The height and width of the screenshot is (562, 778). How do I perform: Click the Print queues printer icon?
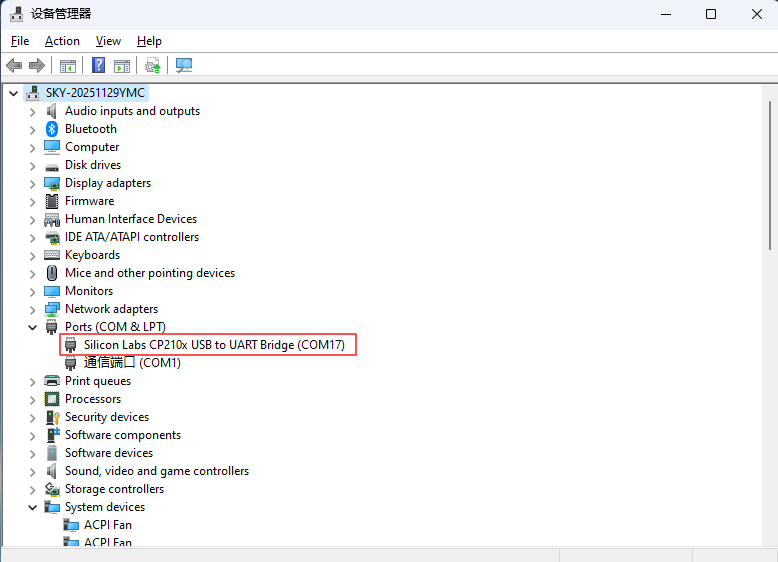coord(52,381)
